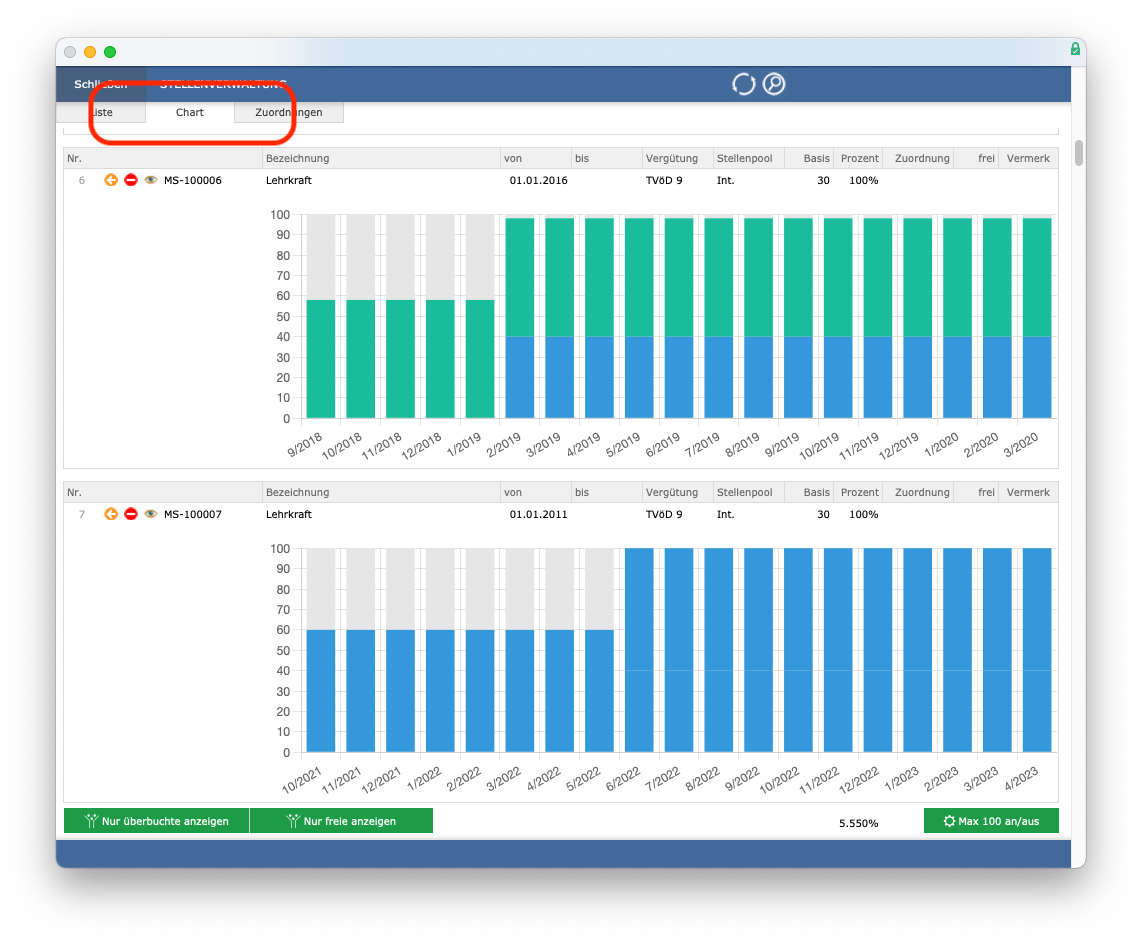Switch to the Liste tab
1142x942 pixels.
(x=101, y=112)
